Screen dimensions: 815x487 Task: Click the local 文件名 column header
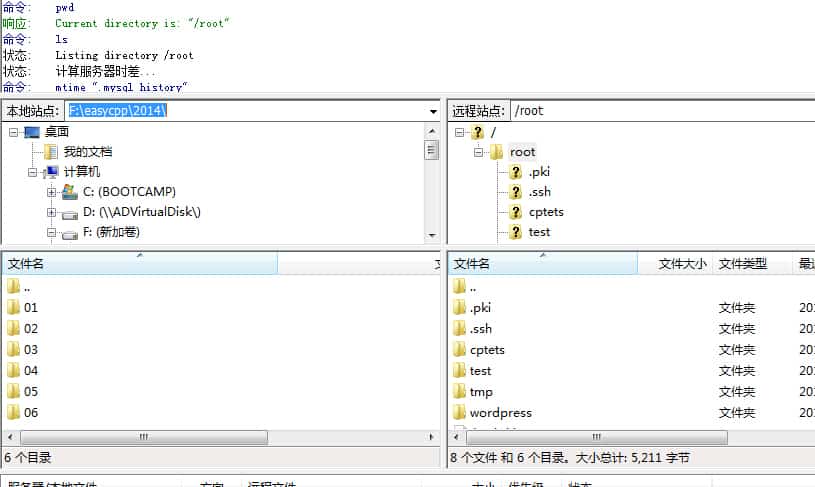pyautogui.click(x=140, y=264)
